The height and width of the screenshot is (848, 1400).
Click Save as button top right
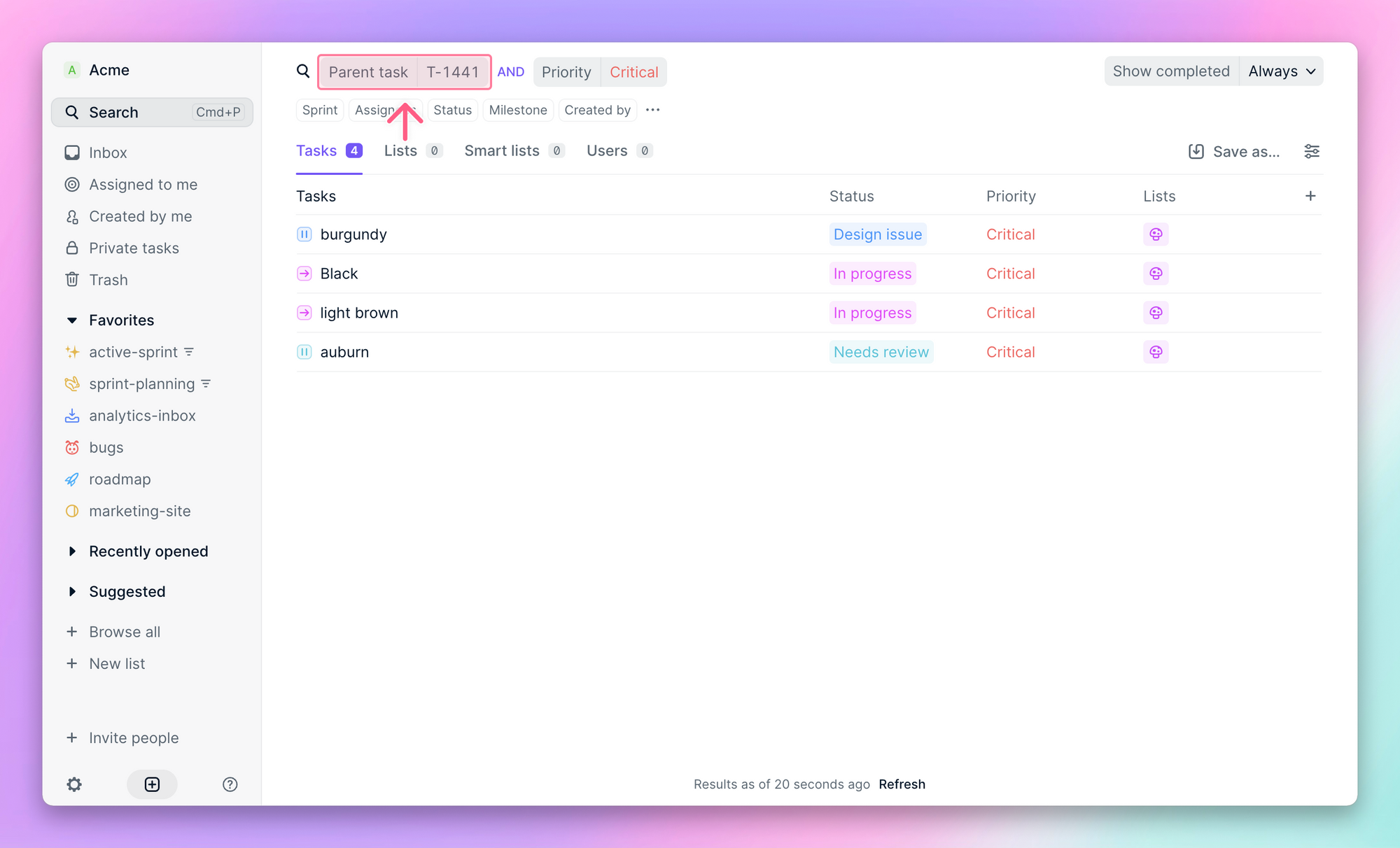[1235, 151]
